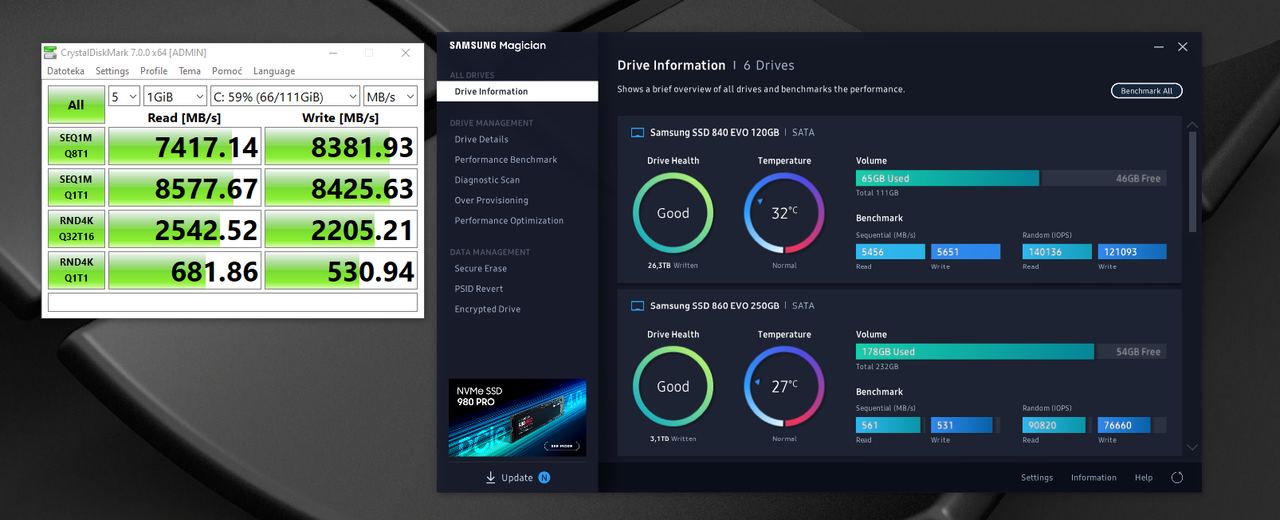Click the 8381.93 write result
Image resolution: width=1280 pixels, height=520 pixels.
(x=341, y=146)
